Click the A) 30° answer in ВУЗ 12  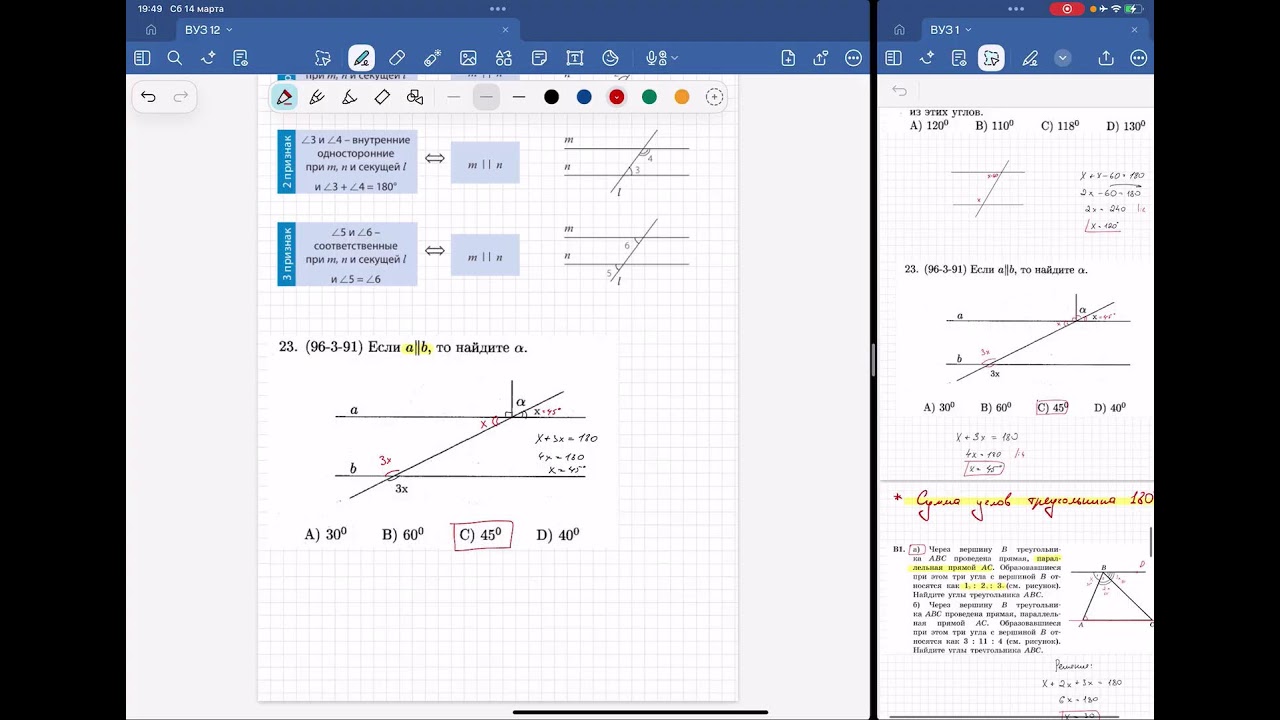(x=326, y=535)
